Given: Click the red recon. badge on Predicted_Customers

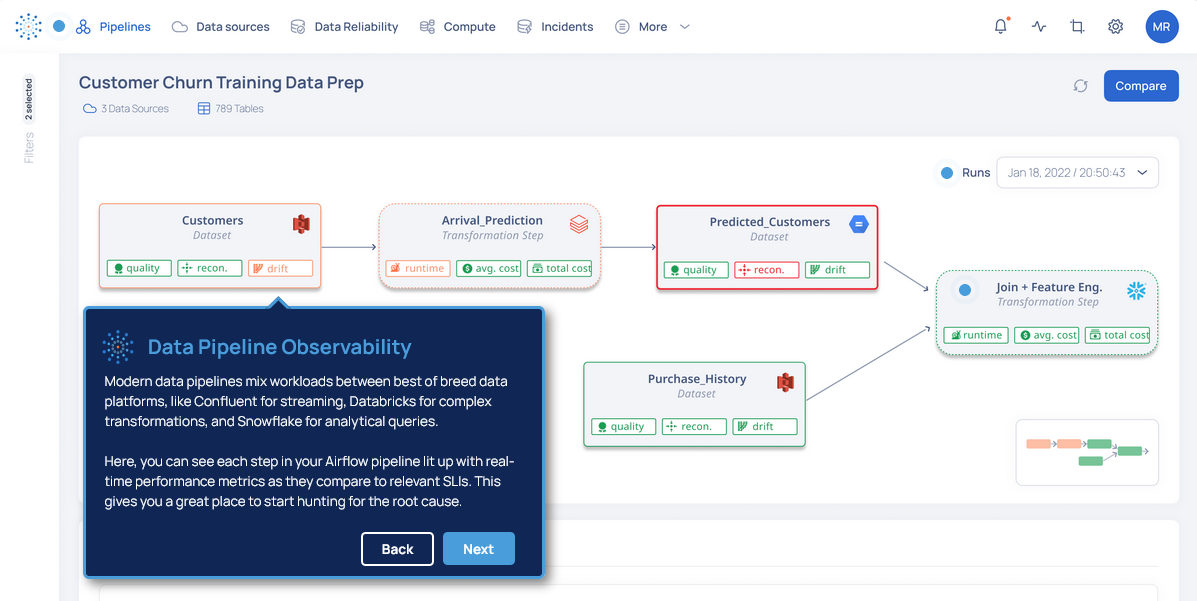Looking at the screenshot, I should [x=766, y=270].
